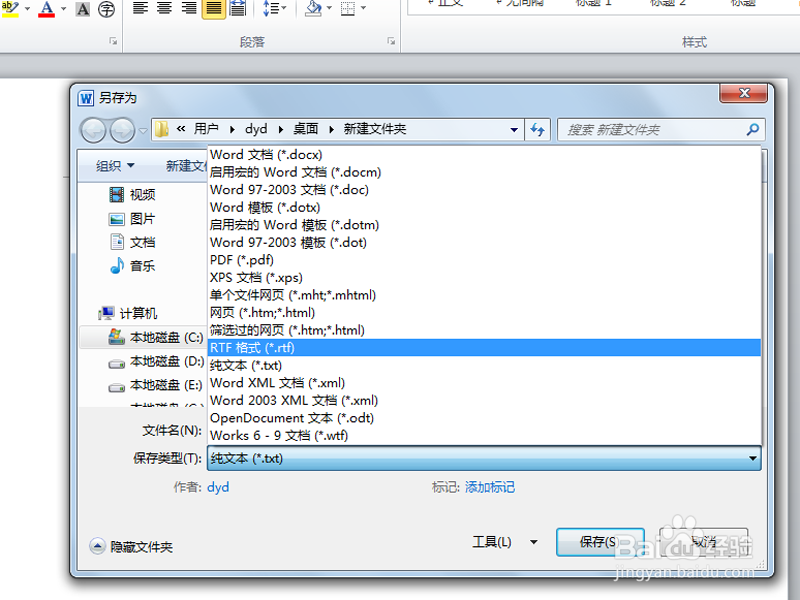The width and height of the screenshot is (800, 600).
Task: Click the enclosed character icon
Action: pos(106,9)
